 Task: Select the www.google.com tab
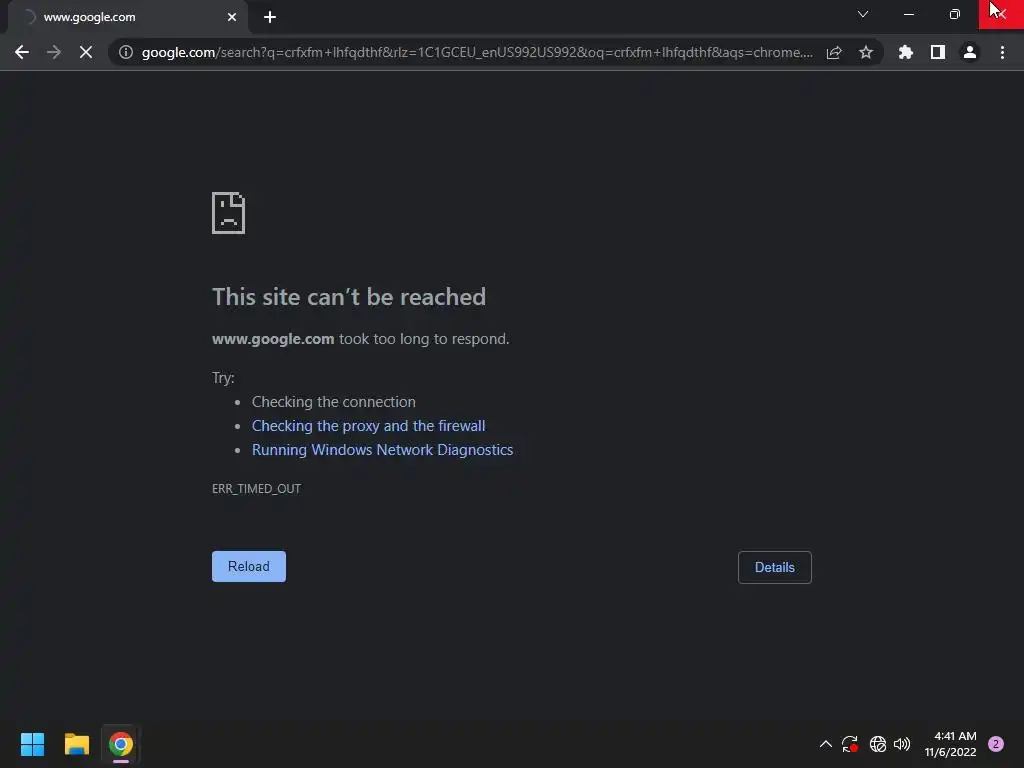tap(127, 17)
